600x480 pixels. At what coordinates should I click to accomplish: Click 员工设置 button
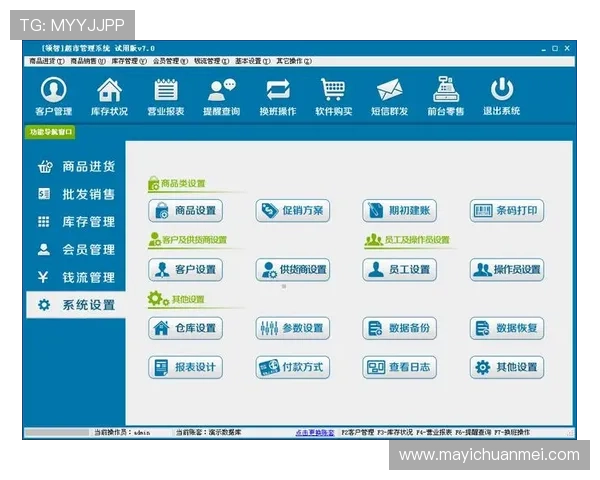pos(399,269)
